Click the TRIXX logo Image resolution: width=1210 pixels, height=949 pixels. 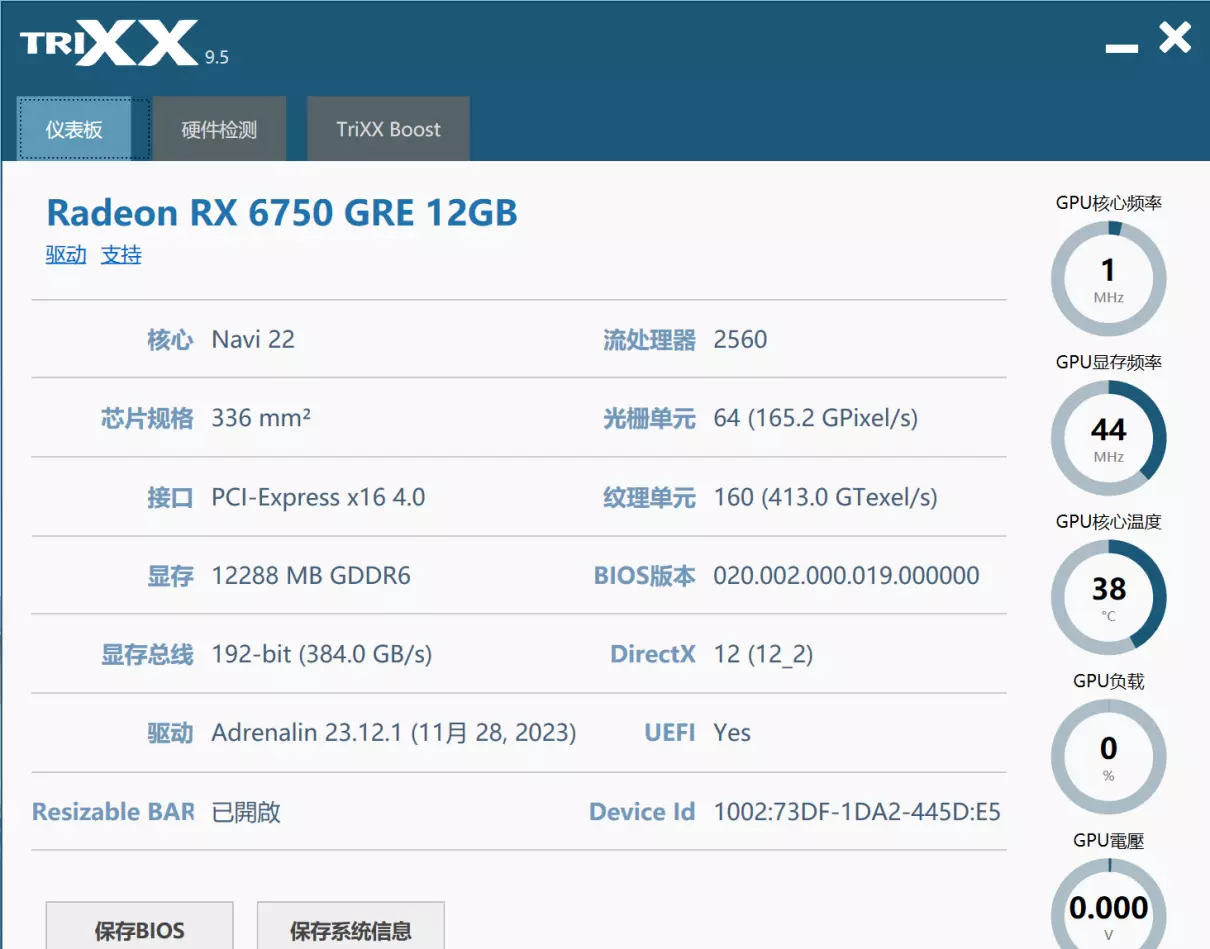109,43
